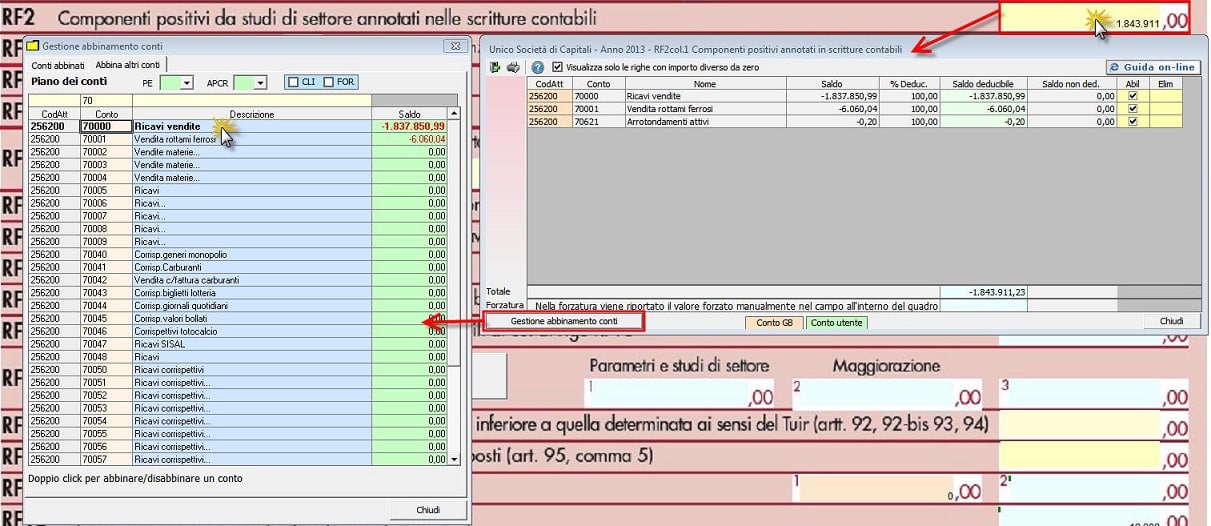The height and width of the screenshot is (526, 1211).
Task: Uncheck Abil checkbox for Arrotondamenti attivi row
Action: (x=1132, y=121)
